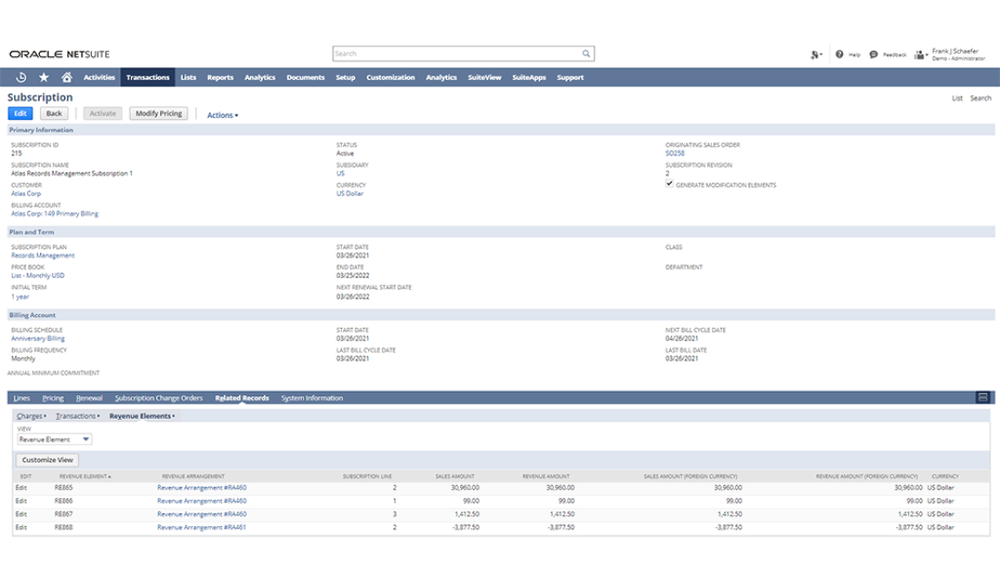1000x586 pixels.
Task: Expand the Actions menu
Action: pos(222,113)
